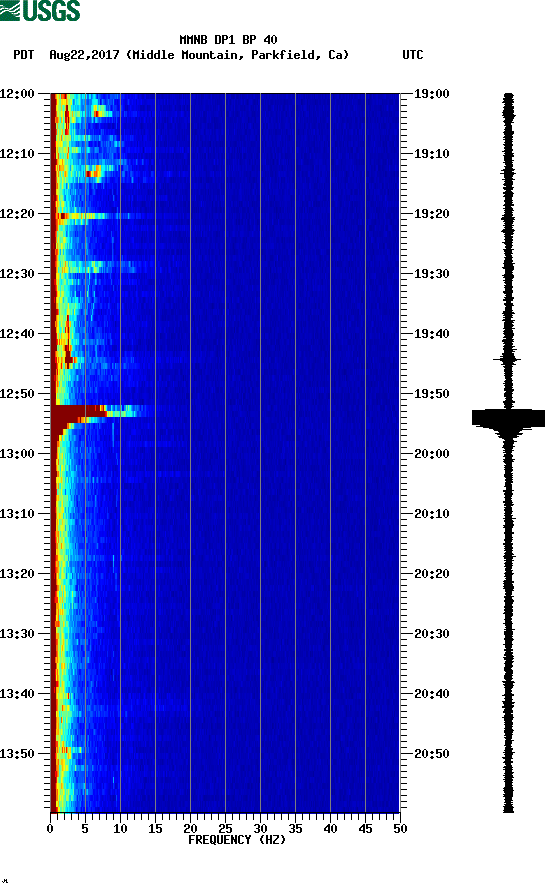Click the 45 Hz frequency axis label
Screen dimensions: 552x892
coord(365,829)
